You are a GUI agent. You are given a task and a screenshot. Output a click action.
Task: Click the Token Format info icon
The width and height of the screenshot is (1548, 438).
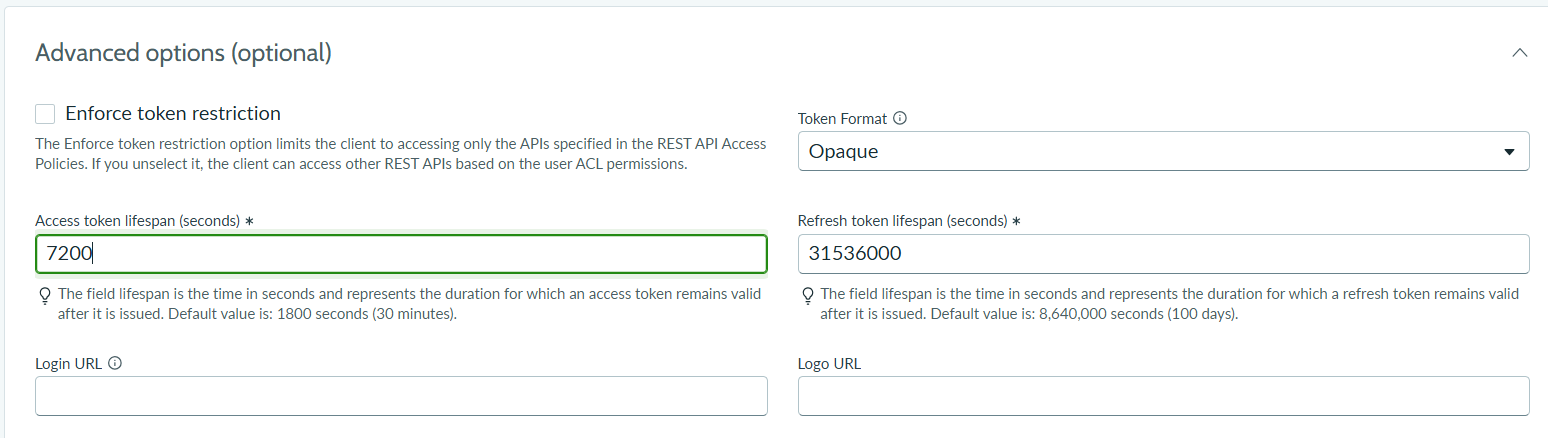click(x=899, y=118)
